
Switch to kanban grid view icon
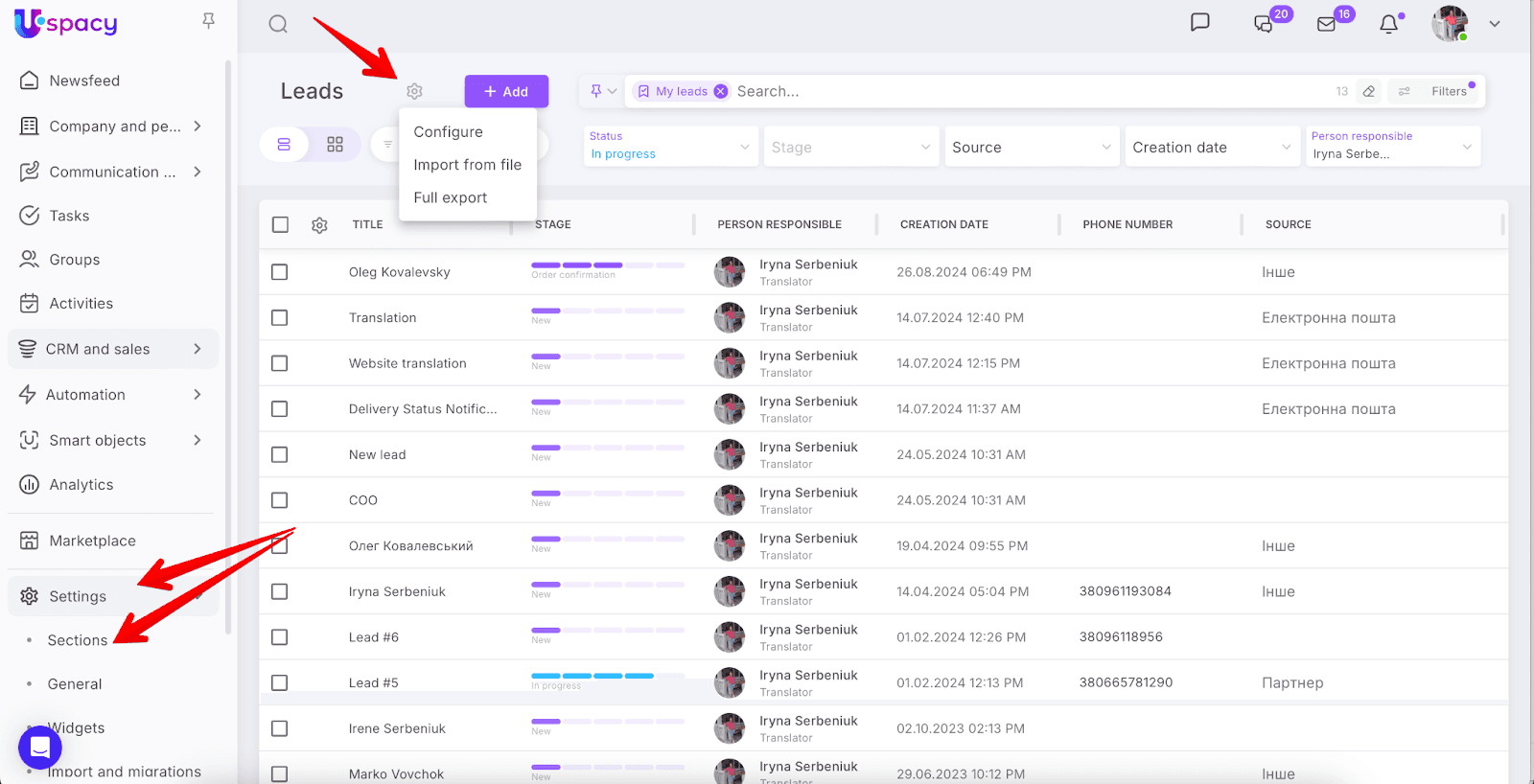tap(335, 145)
